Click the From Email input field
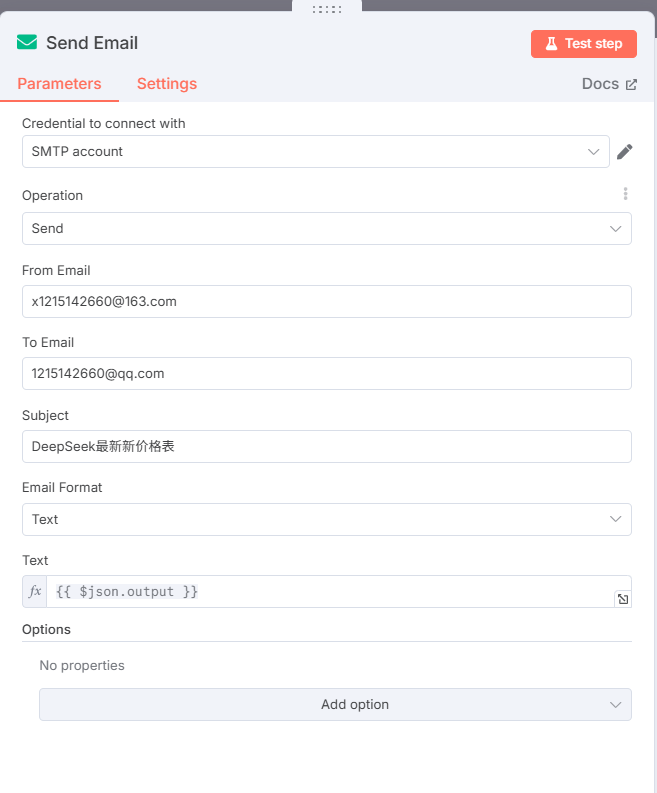This screenshot has width=657, height=793. (326, 302)
